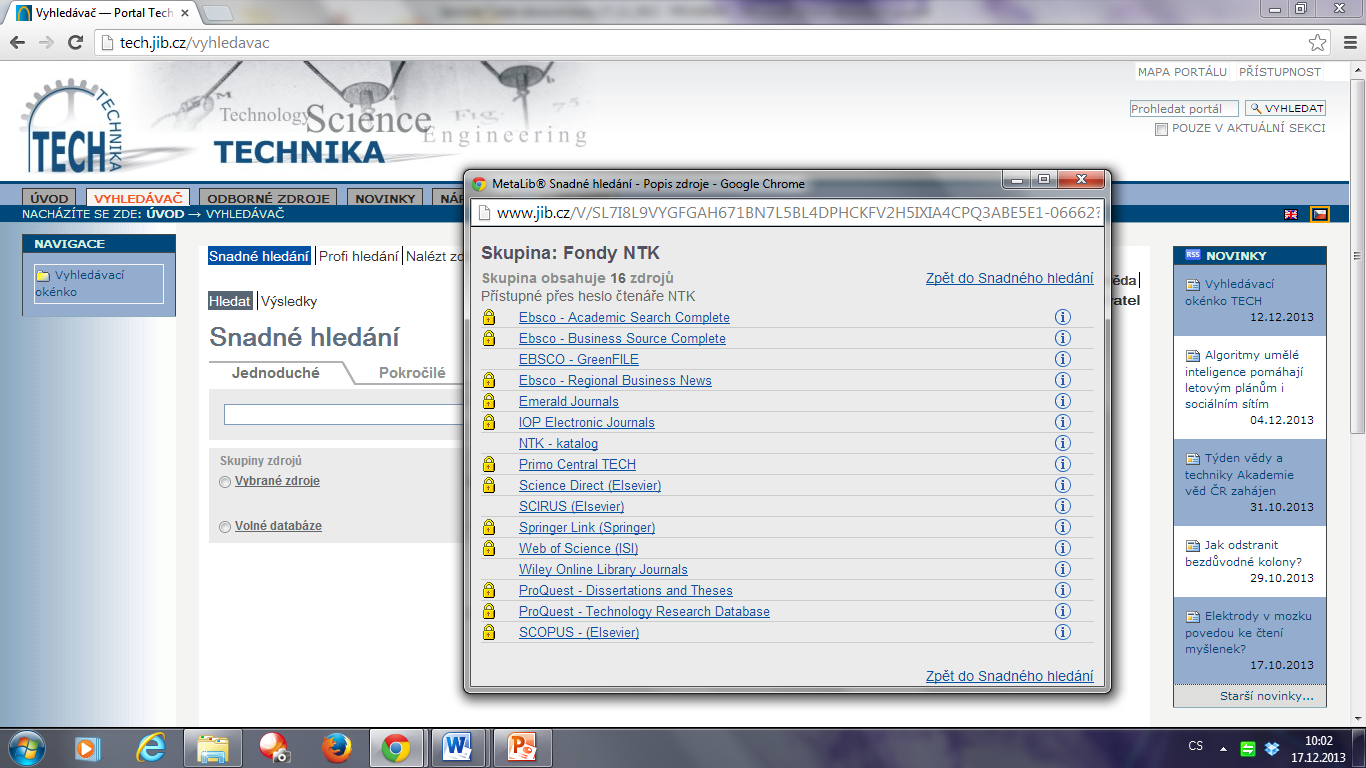Open info for ProQuest - Dissertations and Theses
This screenshot has width=1366, height=768.
(x=1062, y=590)
